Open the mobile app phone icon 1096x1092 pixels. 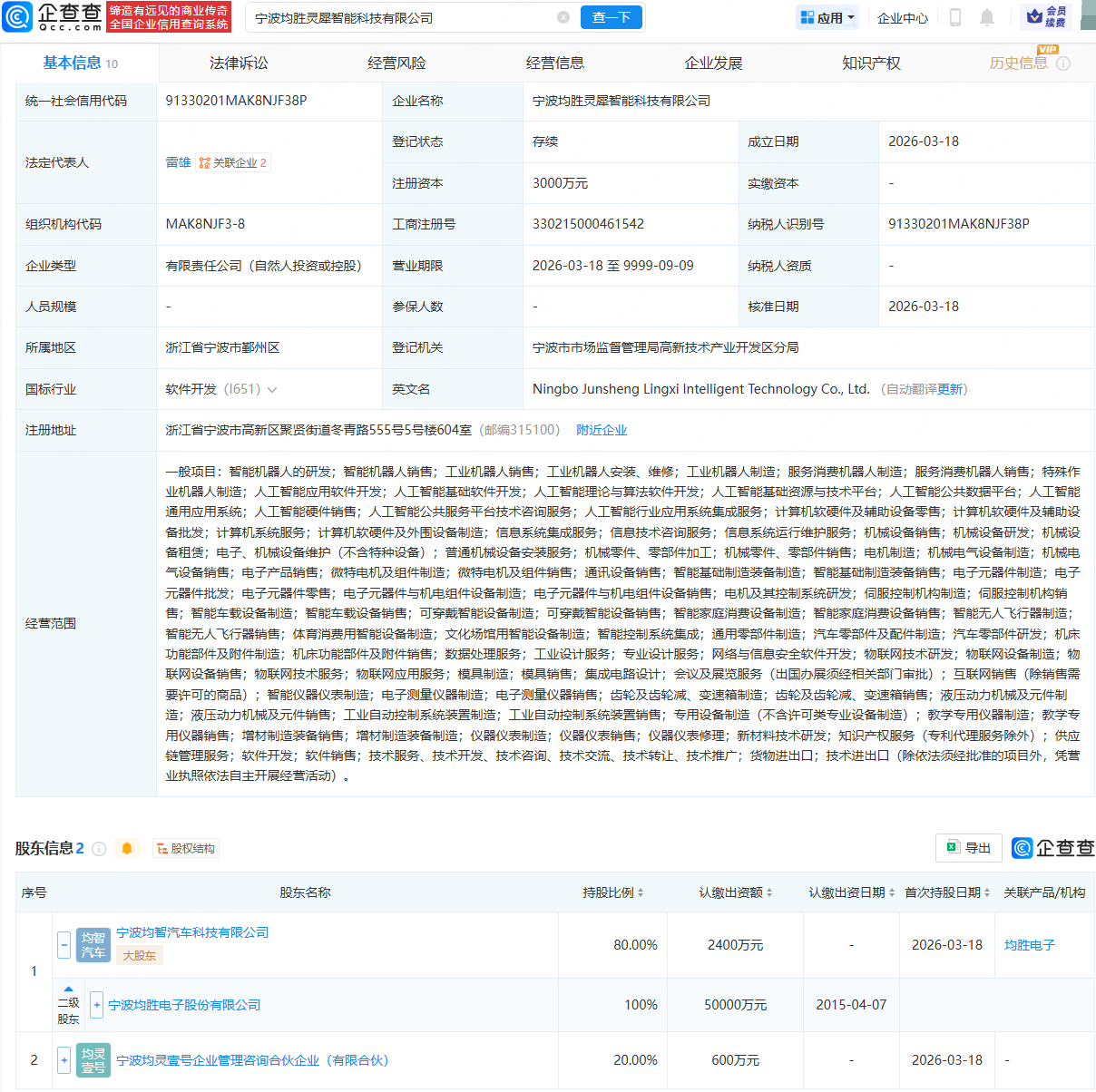[954, 17]
